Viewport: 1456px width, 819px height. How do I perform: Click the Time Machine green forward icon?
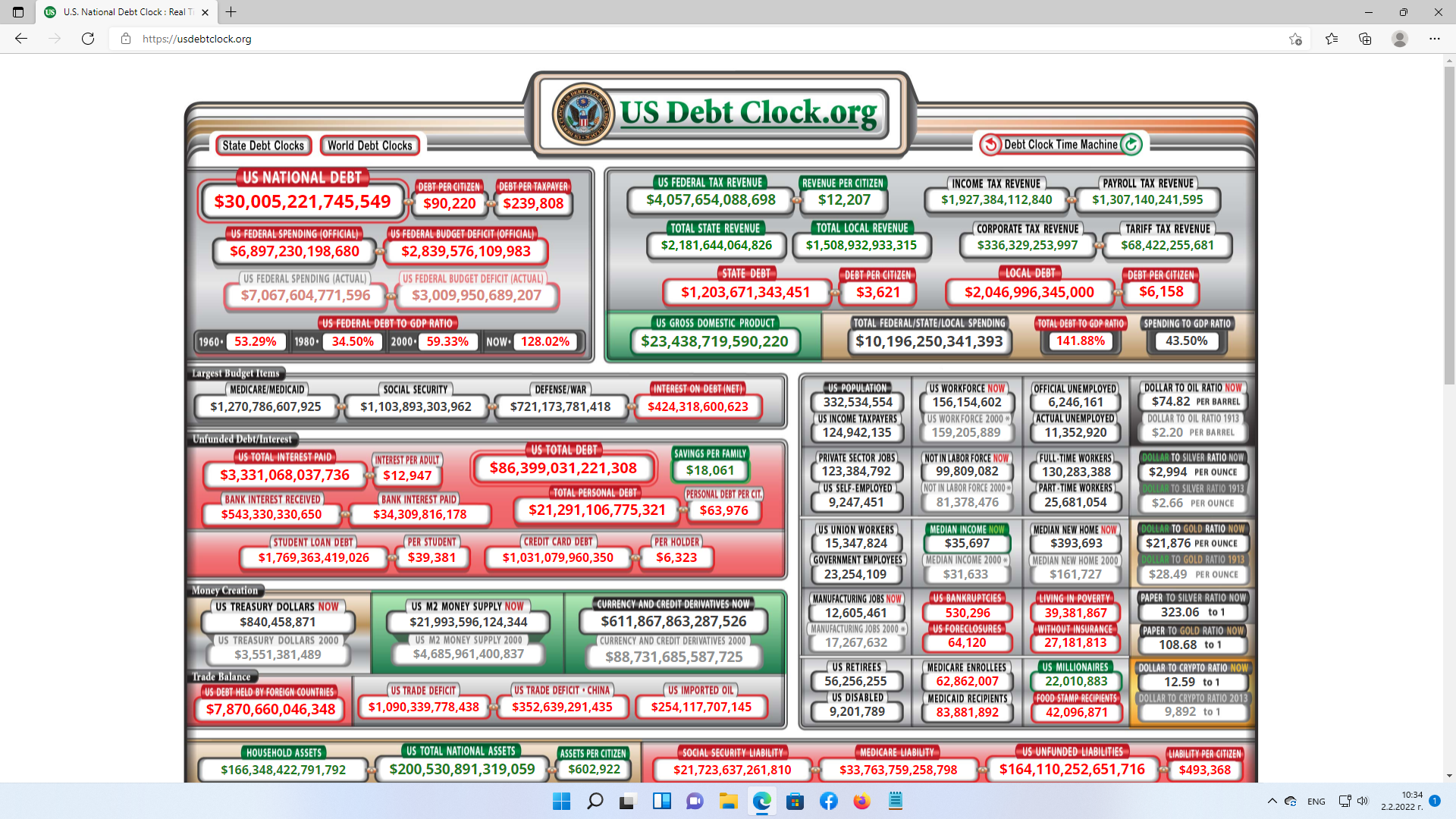click(1131, 144)
